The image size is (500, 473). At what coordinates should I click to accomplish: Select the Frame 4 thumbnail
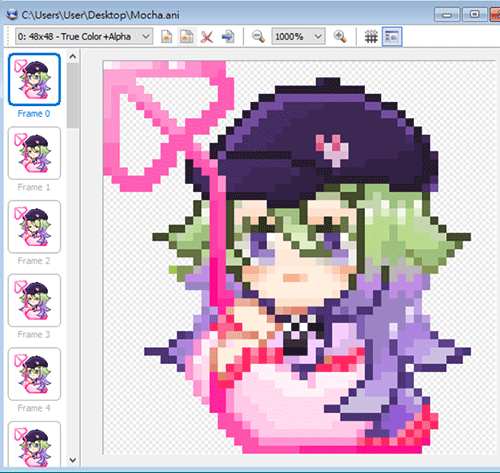(x=34, y=374)
